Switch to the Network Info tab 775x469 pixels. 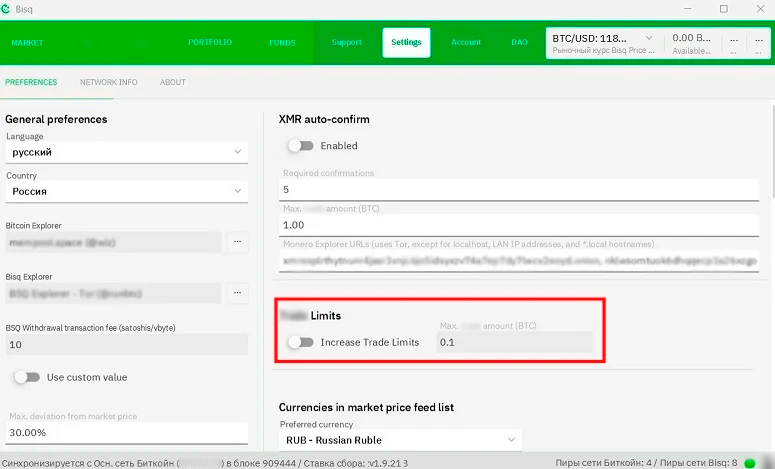(109, 82)
